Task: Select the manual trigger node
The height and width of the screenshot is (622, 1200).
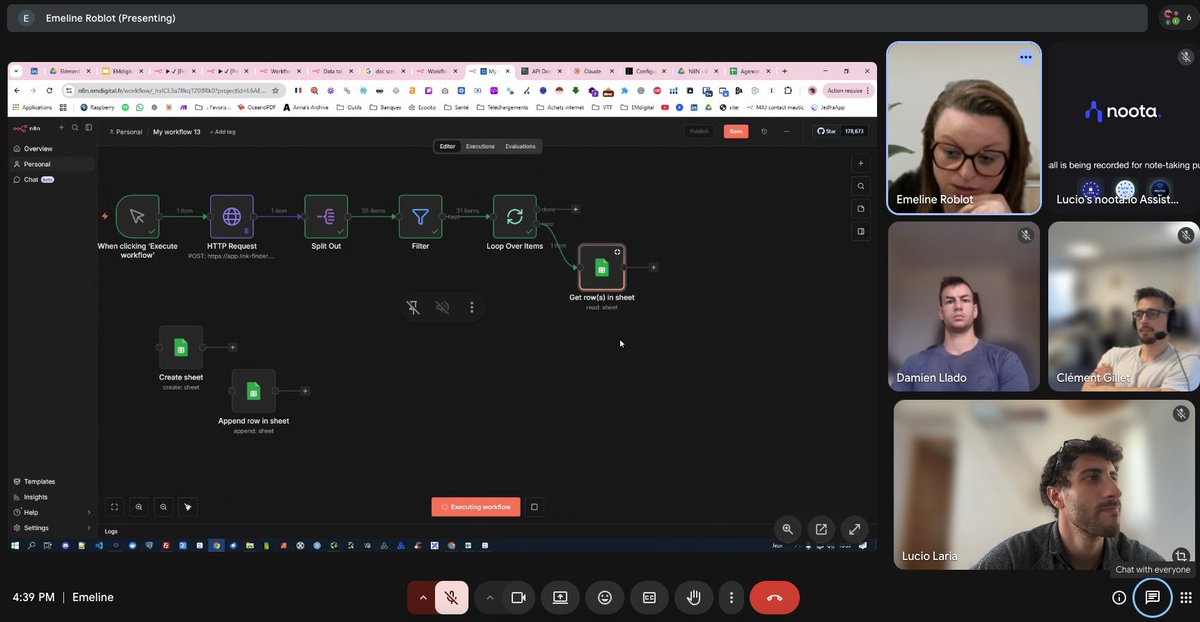Action: [137, 216]
